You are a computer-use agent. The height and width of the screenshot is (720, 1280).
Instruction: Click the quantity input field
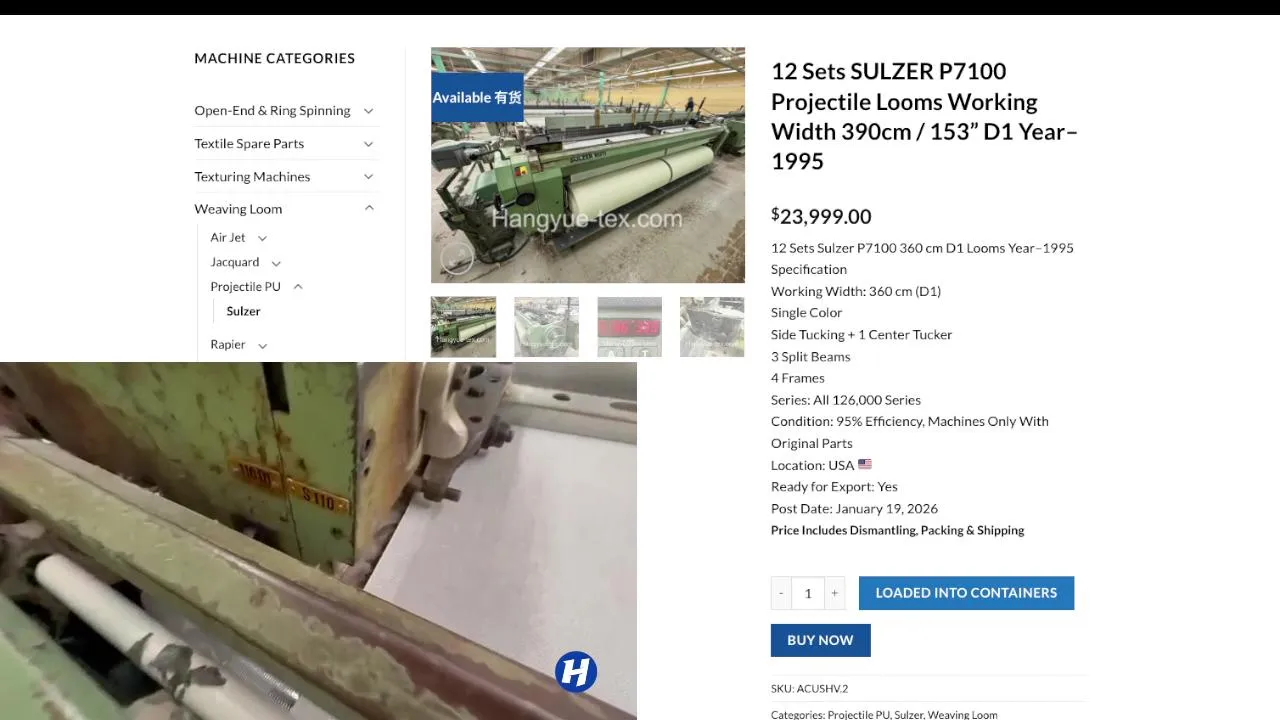point(808,593)
